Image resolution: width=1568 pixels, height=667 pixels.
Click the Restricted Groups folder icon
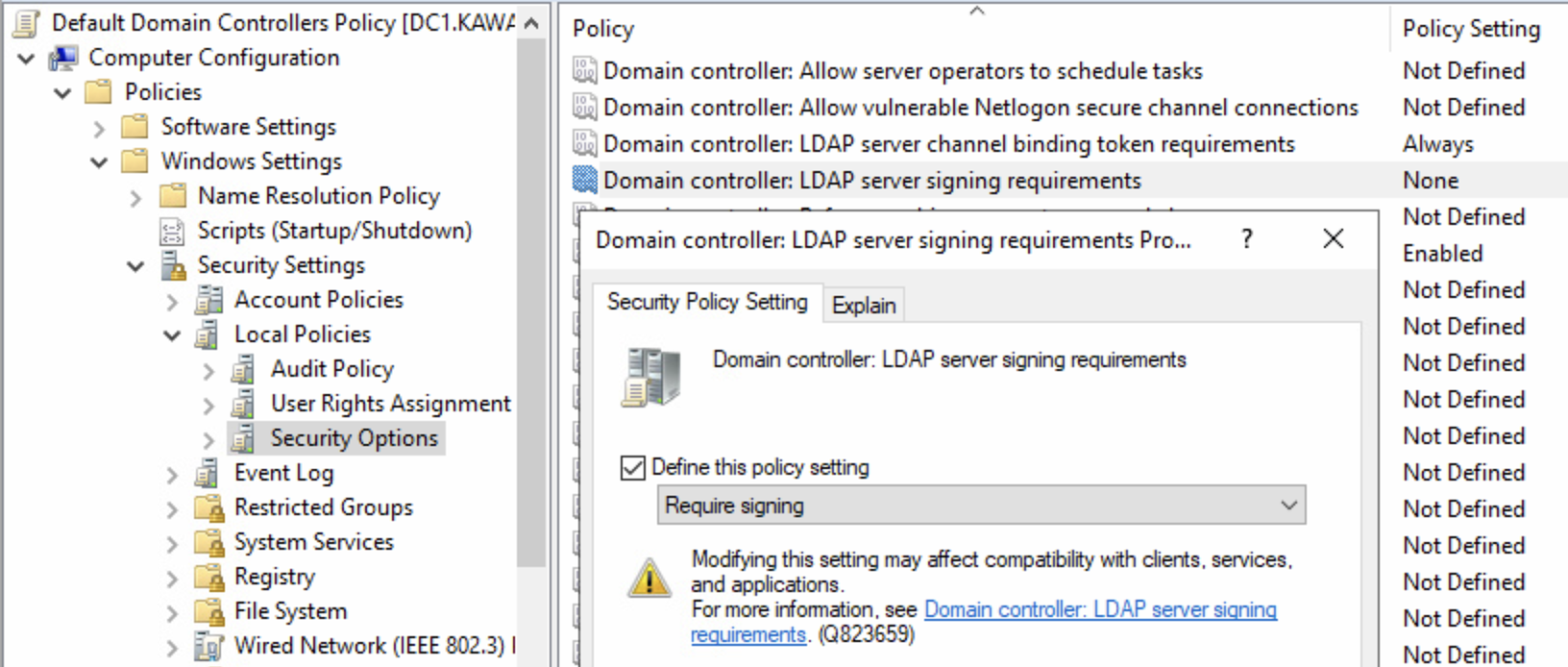[x=208, y=507]
